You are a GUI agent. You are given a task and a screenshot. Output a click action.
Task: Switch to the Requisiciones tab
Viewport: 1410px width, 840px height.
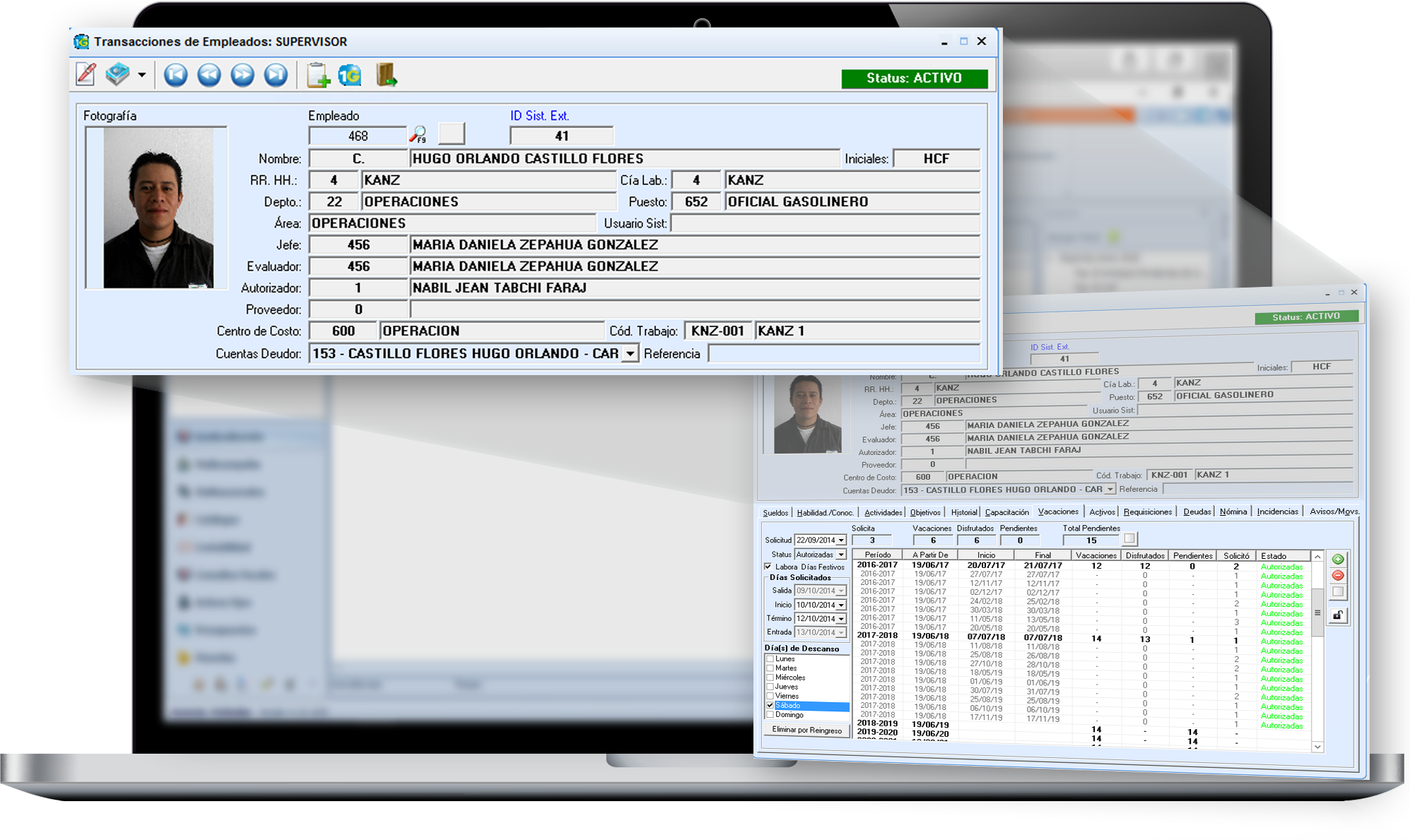(x=1148, y=512)
